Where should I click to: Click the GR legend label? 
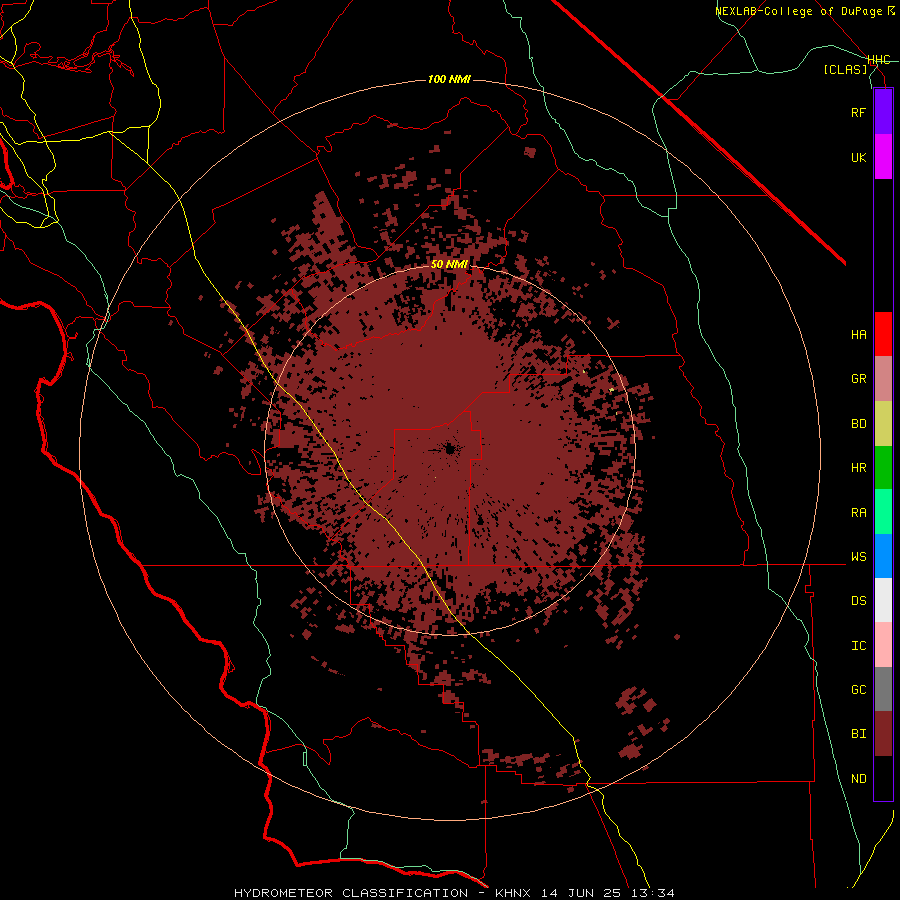pyautogui.click(x=858, y=379)
